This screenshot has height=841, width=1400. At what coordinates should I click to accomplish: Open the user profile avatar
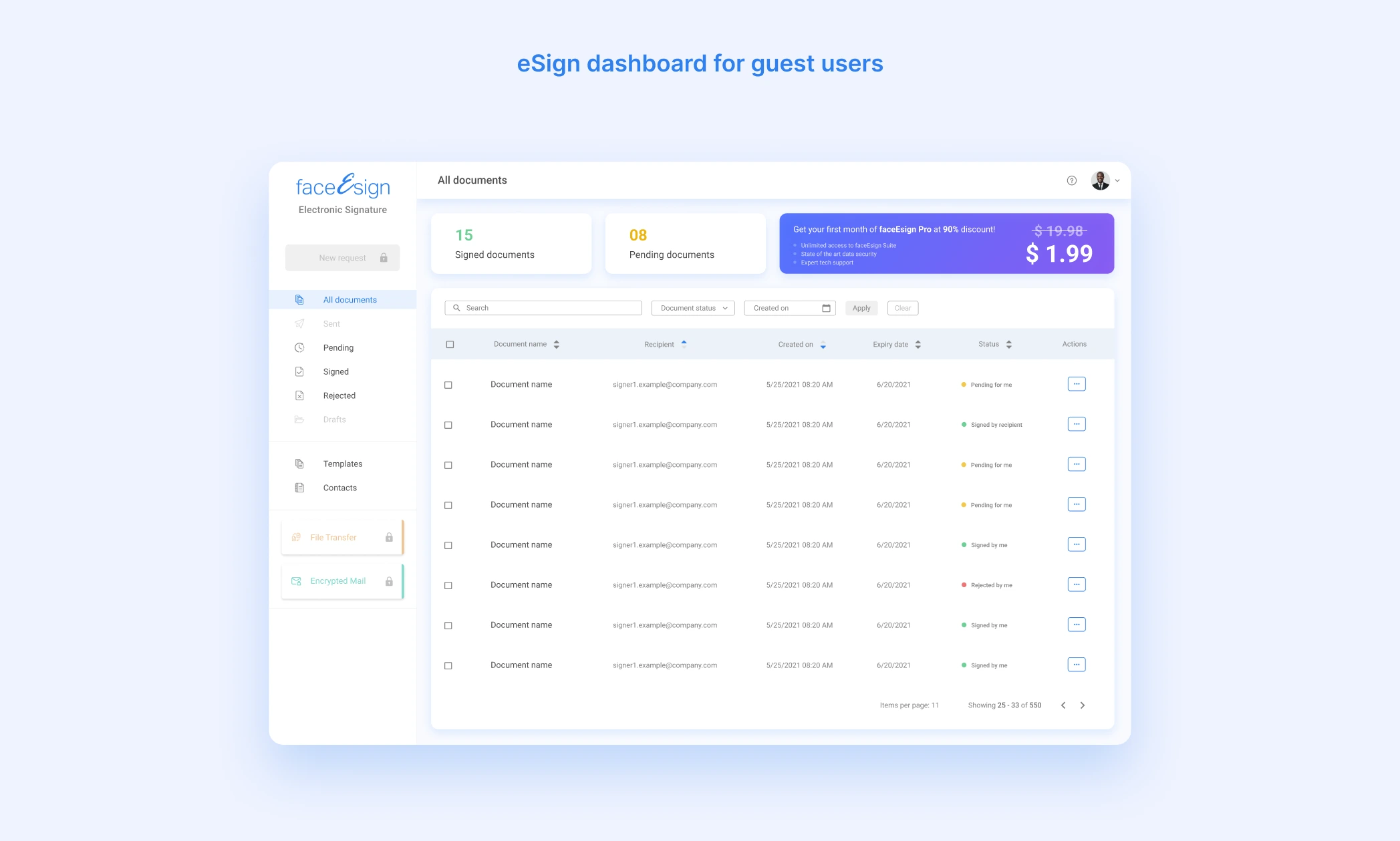(x=1100, y=180)
